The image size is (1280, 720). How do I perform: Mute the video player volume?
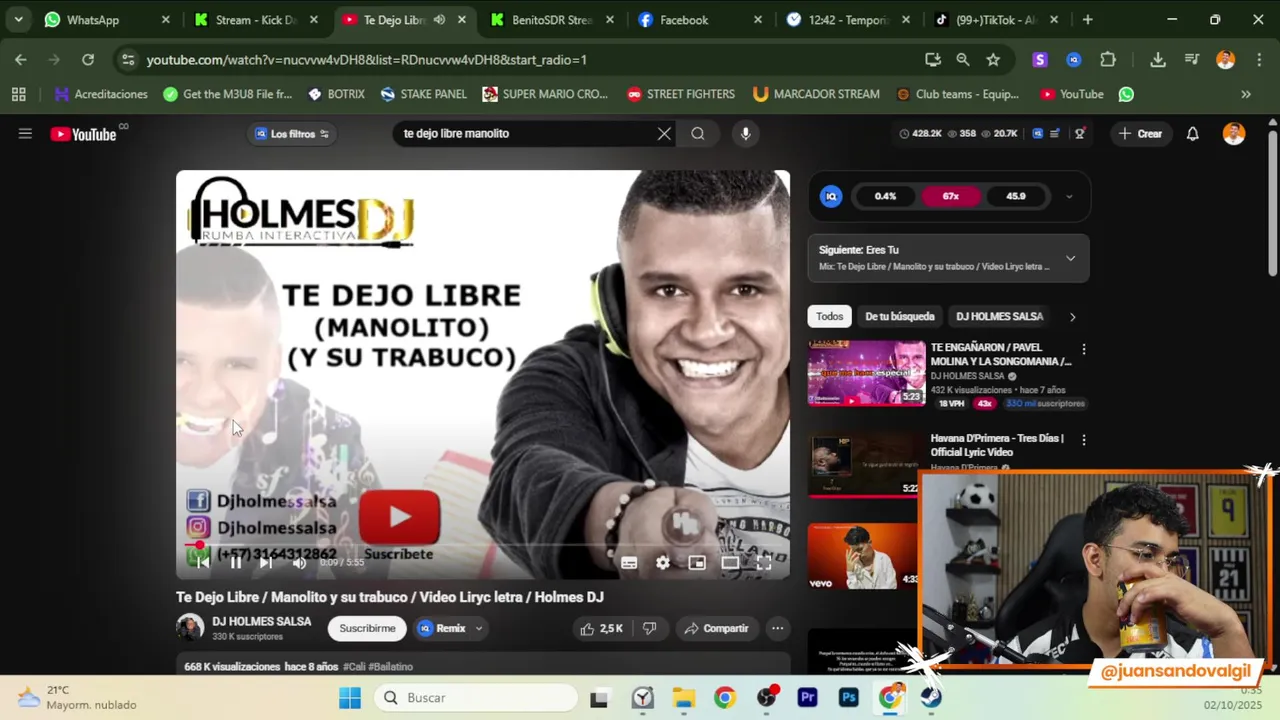point(299,563)
